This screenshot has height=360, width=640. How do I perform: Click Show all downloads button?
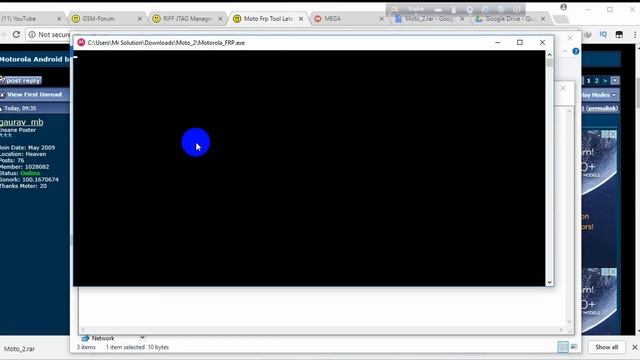click(607, 347)
